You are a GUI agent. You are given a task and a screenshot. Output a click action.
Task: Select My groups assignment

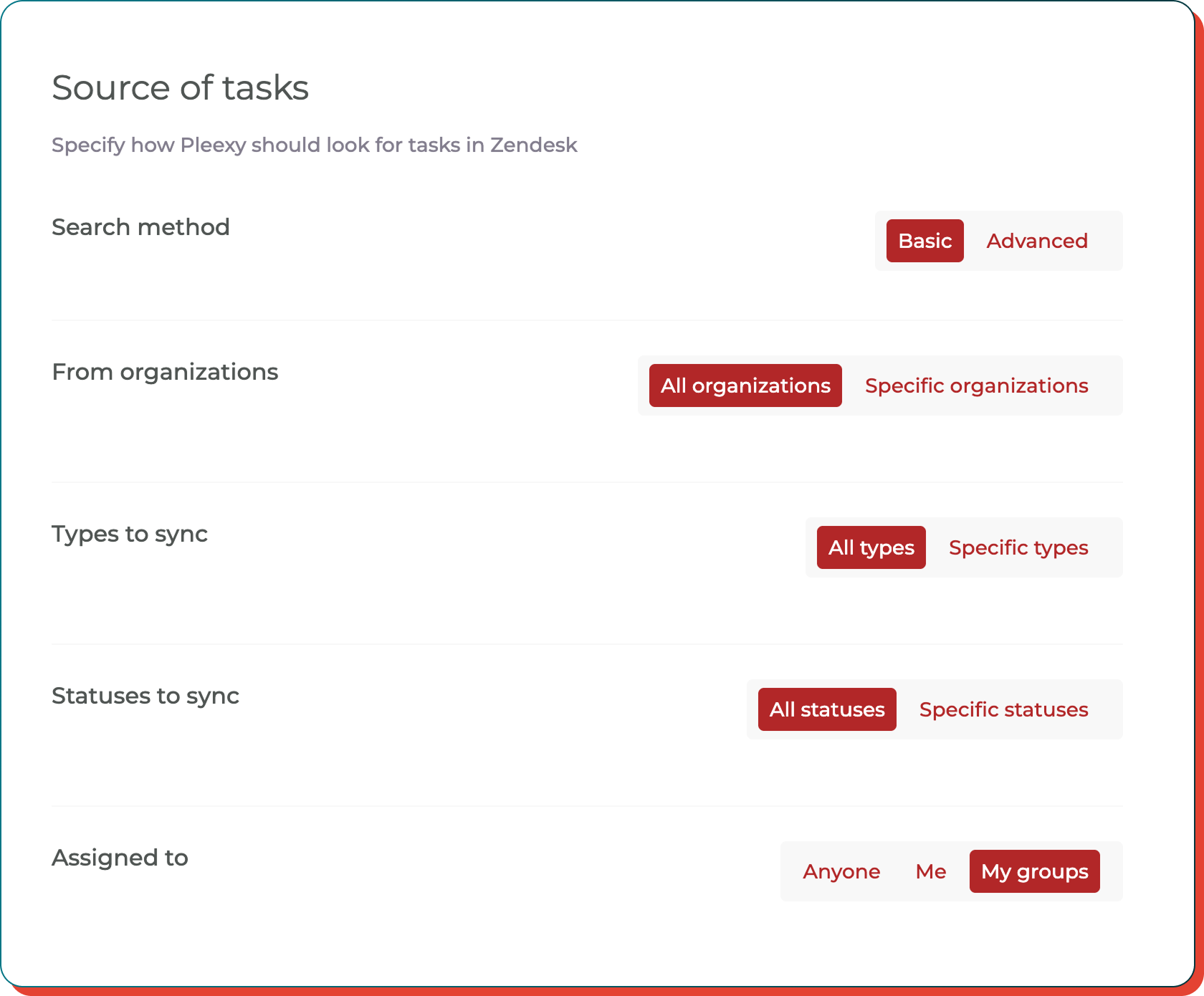coord(1035,871)
